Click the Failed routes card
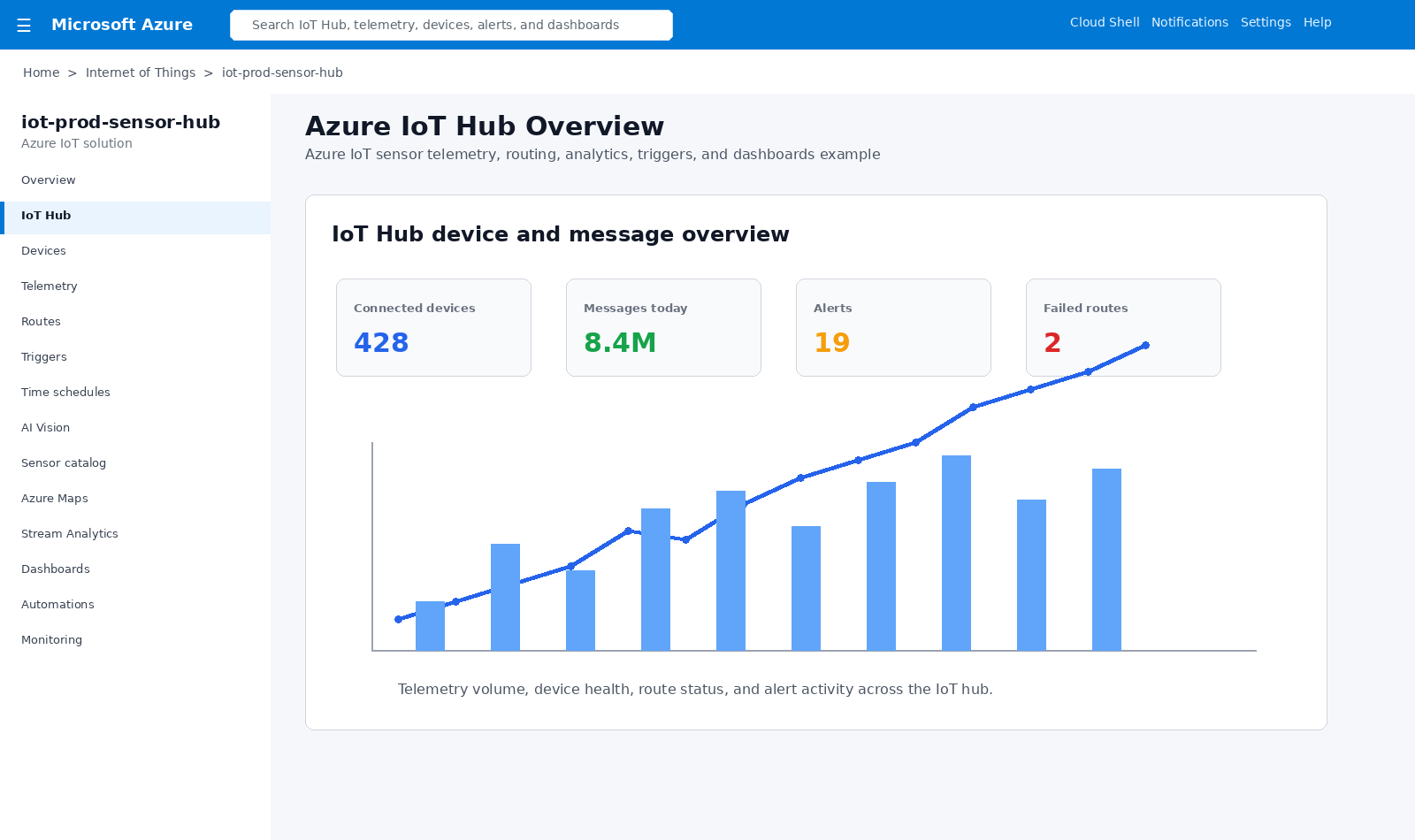The image size is (1415, 840). pyautogui.click(x=1123, y=327)
